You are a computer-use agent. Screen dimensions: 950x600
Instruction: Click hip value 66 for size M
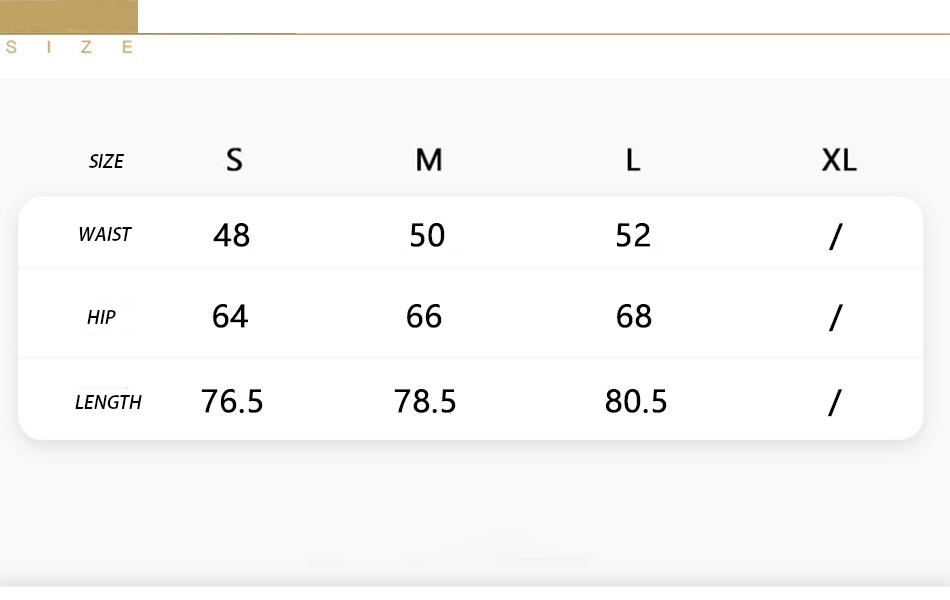click(424, 316)
